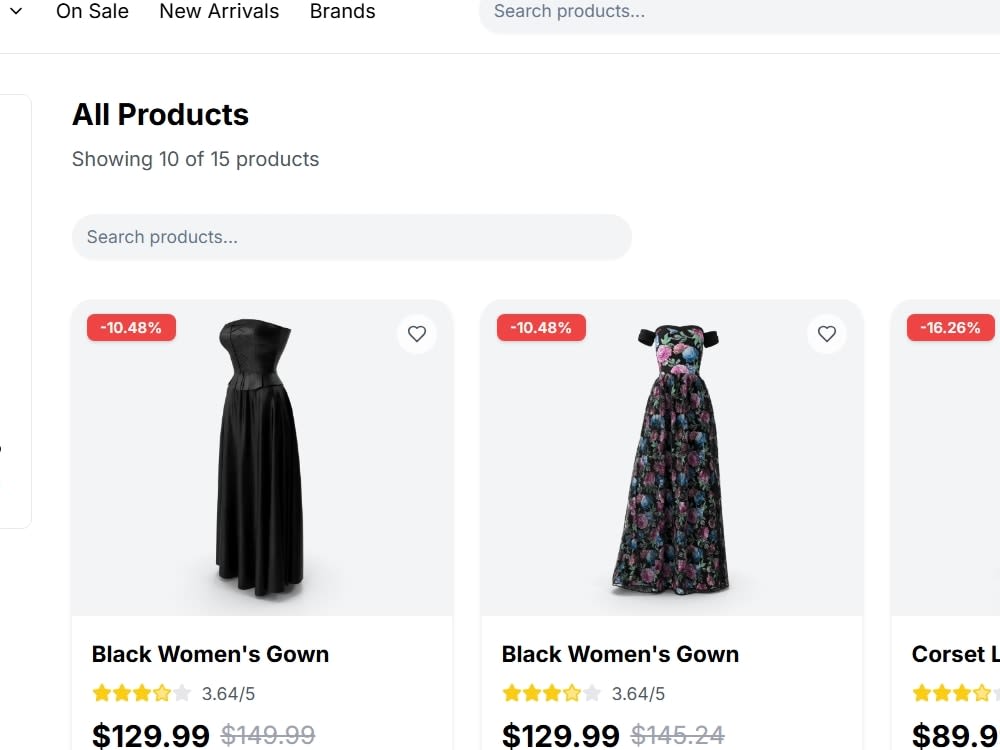Open the partially visible Corset product title
Viewport: 1000px width, 750px height.
[955, 654]
